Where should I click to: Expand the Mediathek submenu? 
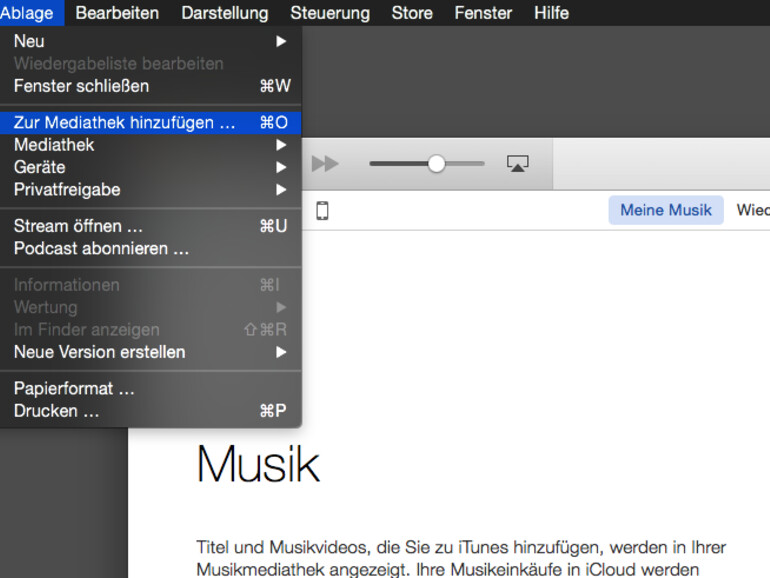pos(150,145)
